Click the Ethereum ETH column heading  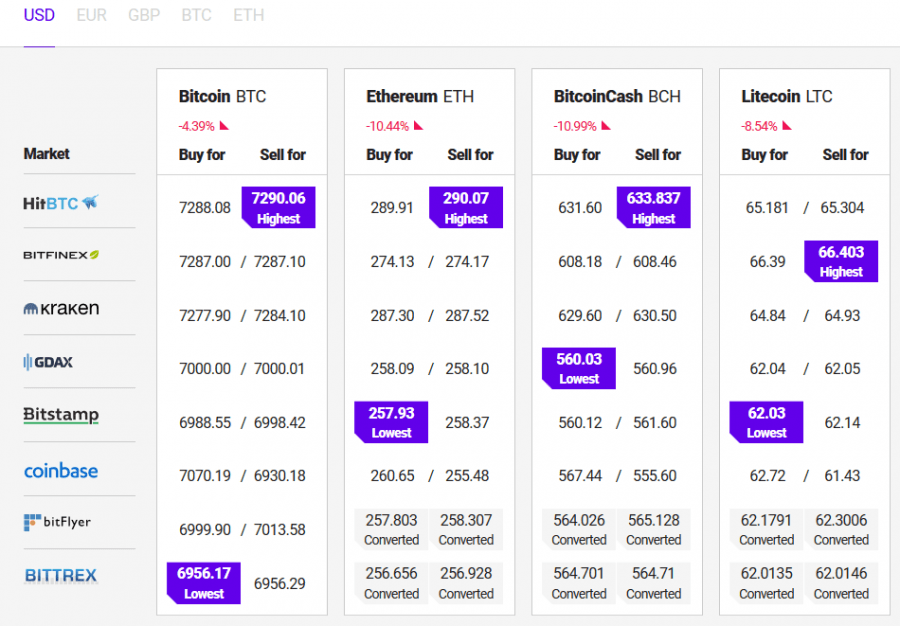420,96
